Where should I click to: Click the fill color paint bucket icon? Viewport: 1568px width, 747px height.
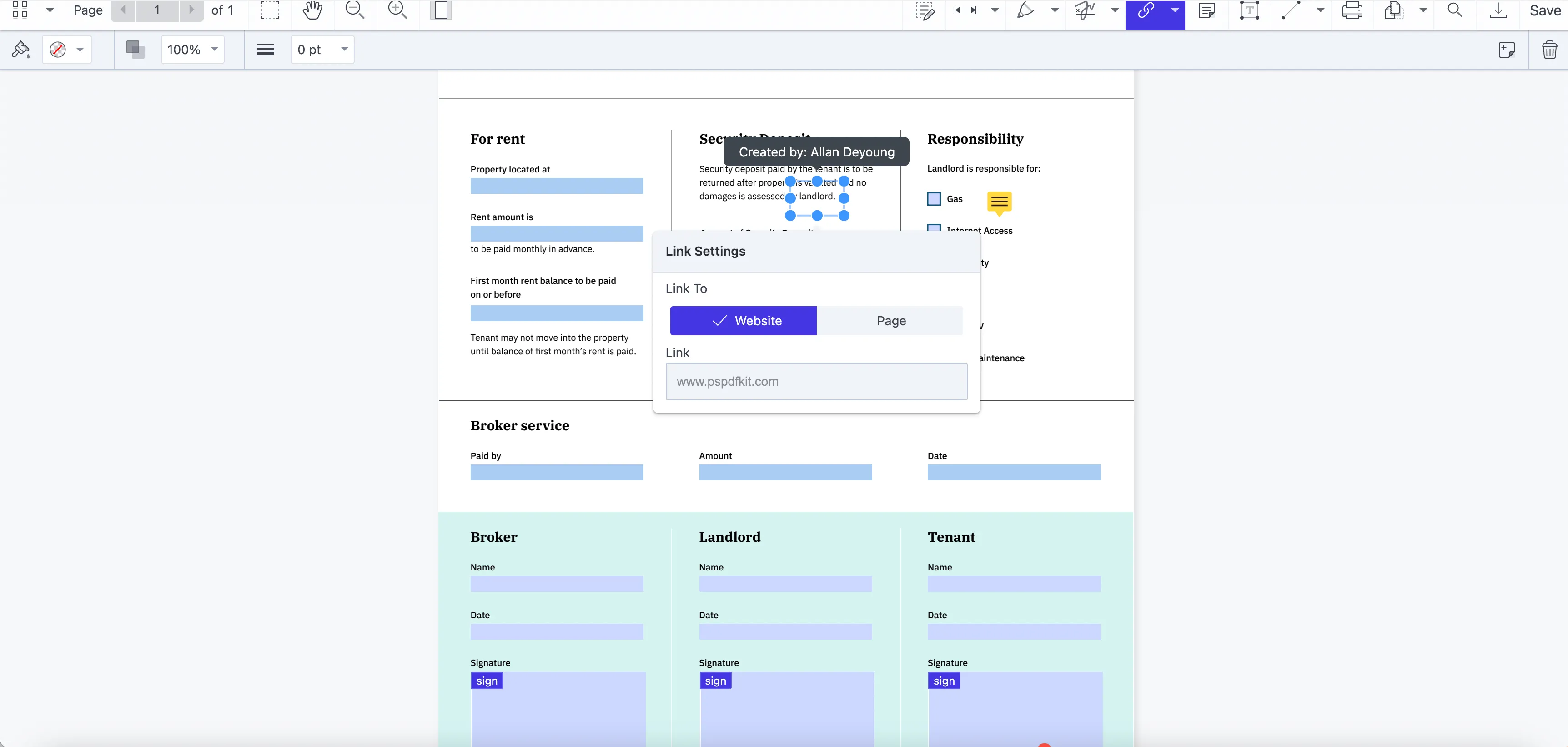pyautogui.click(x=21, y=49)
